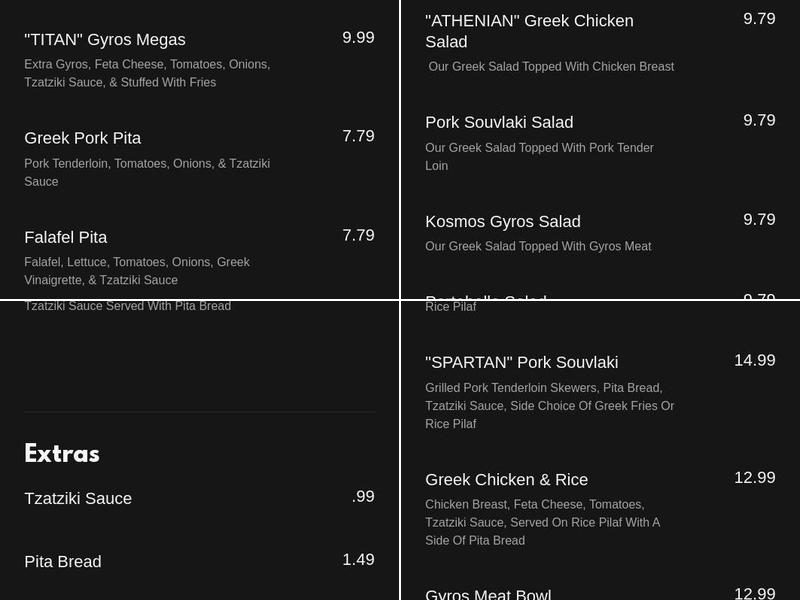The image size is (800, 600).
Task: Select Tzatziki Sauce under Extras
Action: click(x=78, y=498)
